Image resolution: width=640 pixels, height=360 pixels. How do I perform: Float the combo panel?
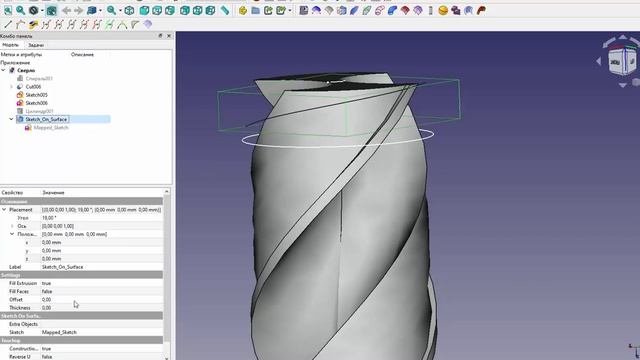click(x=160, y=36)
